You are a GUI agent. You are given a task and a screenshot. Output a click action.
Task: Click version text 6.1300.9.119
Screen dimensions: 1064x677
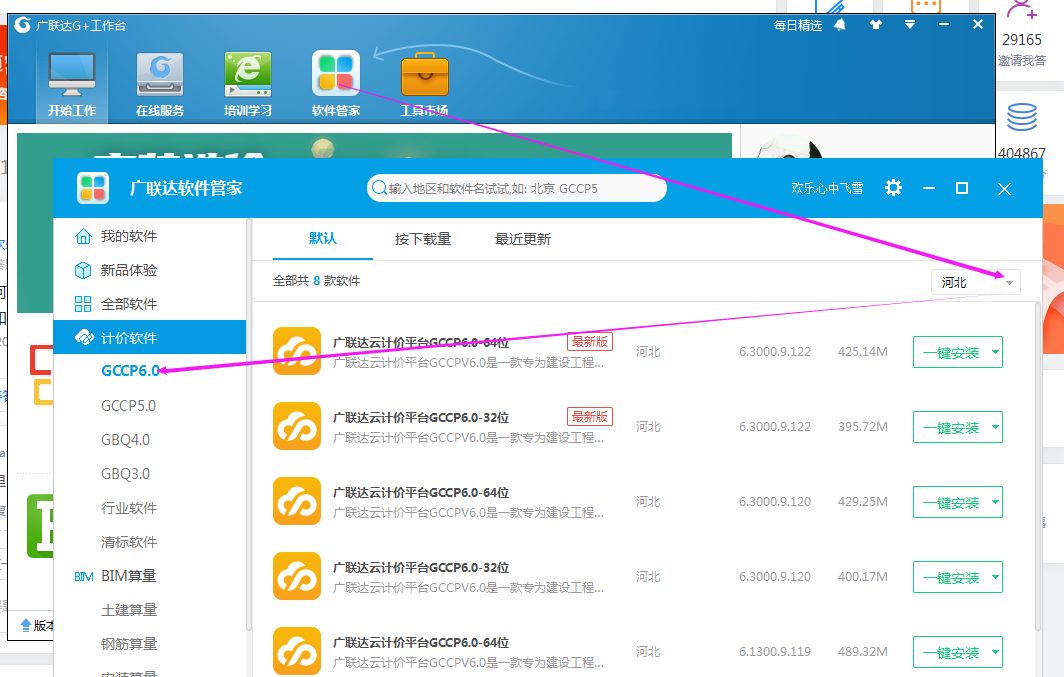point(775,652)
